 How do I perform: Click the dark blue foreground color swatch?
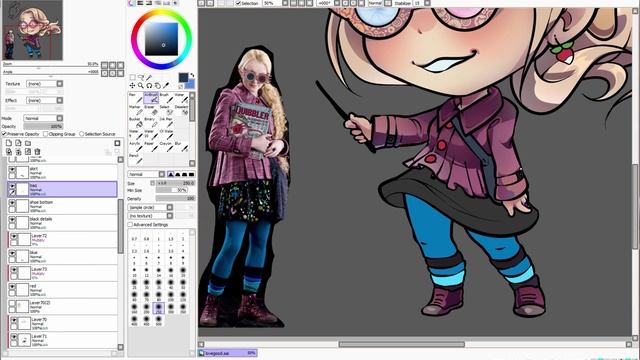tap(183, 77)
